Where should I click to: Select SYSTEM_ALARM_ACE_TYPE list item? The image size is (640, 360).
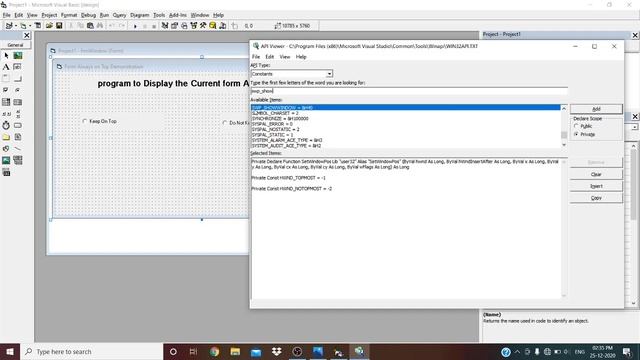[406, 140]
